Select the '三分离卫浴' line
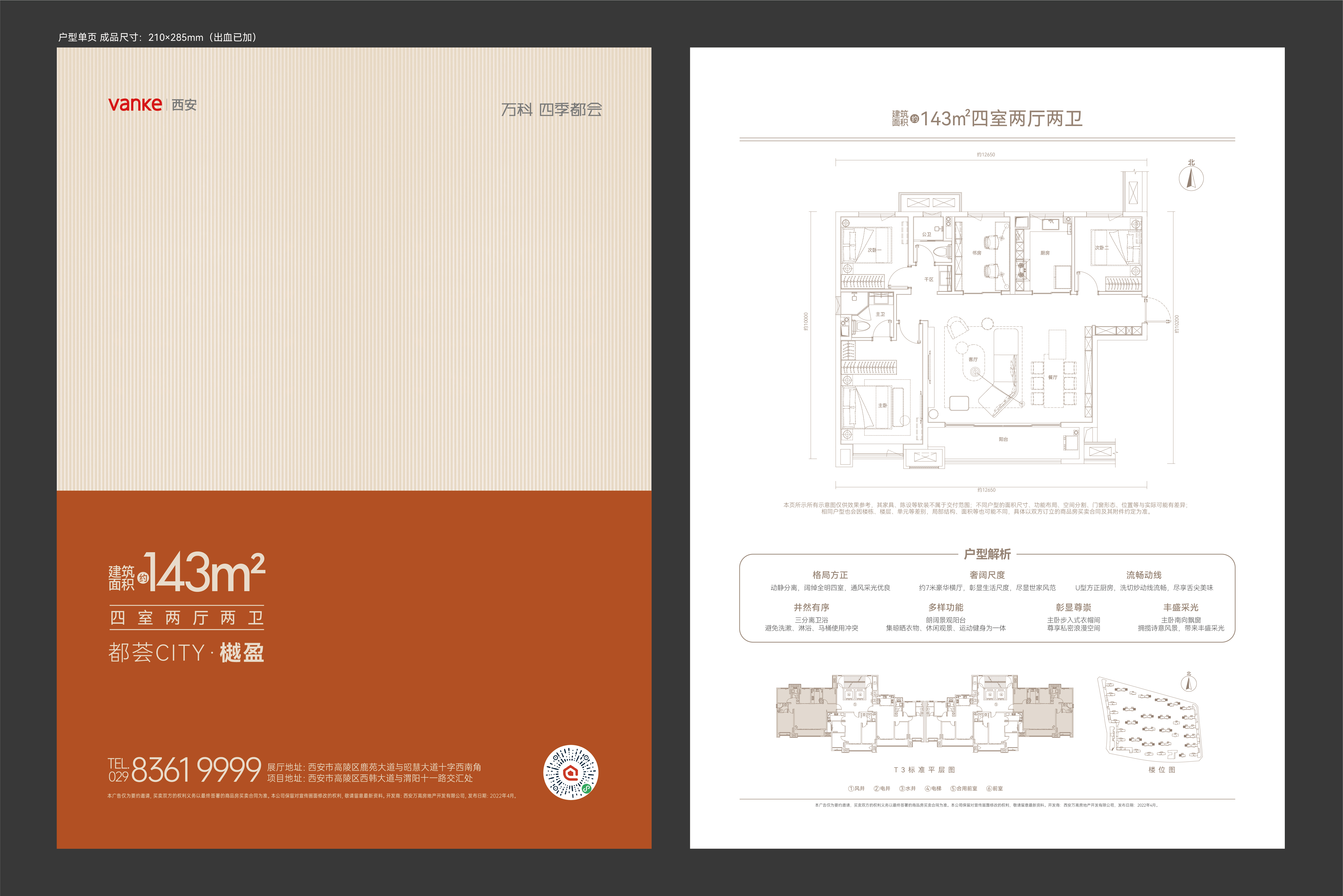The image size is (1343, 896). pyautogui.click(x=811, y=620)
